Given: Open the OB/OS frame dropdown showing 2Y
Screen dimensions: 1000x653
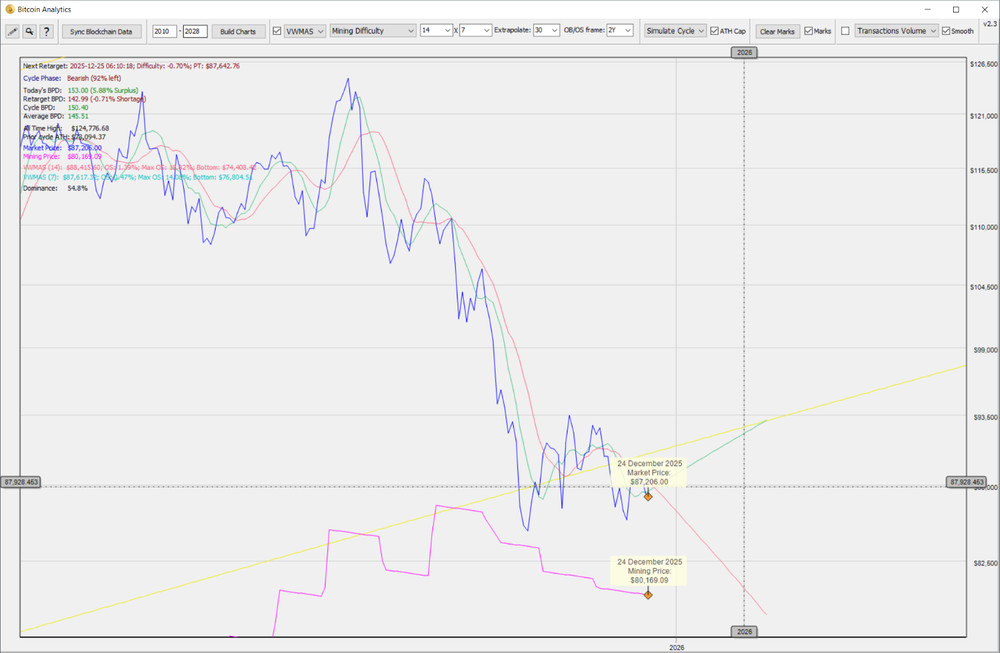Looking at the screenshot, I should pyautogui.click(x=619, y=30).
